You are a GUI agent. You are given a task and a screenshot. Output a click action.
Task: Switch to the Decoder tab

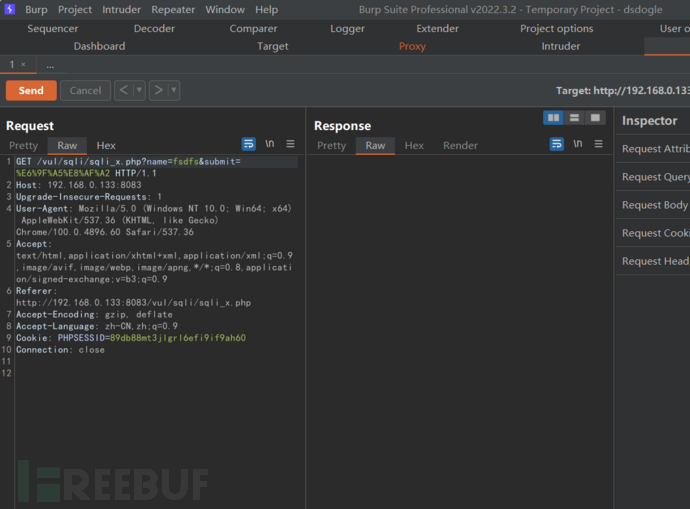(x=154, y=29)
